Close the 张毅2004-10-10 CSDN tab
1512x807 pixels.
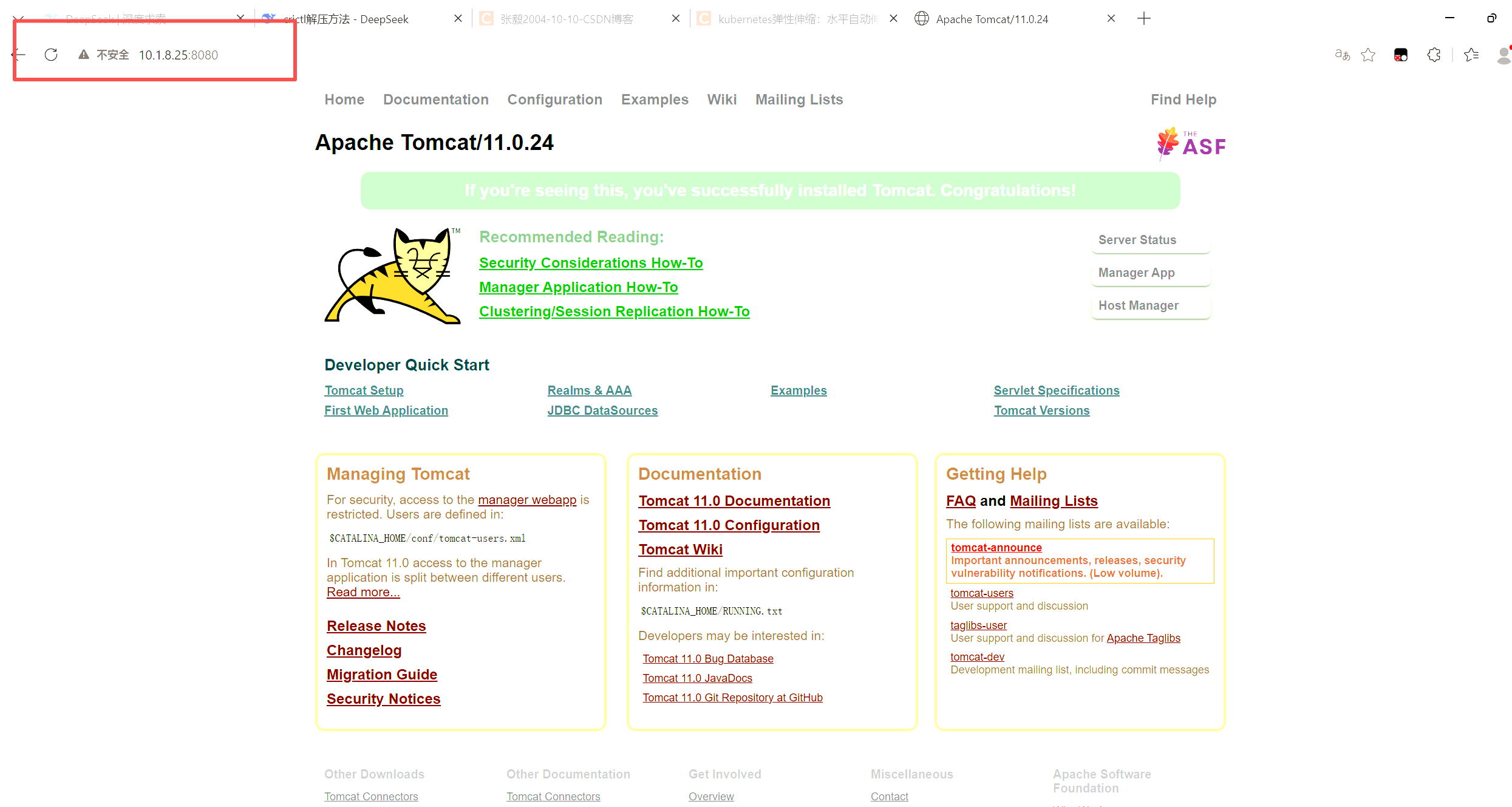tap(676, 19)
